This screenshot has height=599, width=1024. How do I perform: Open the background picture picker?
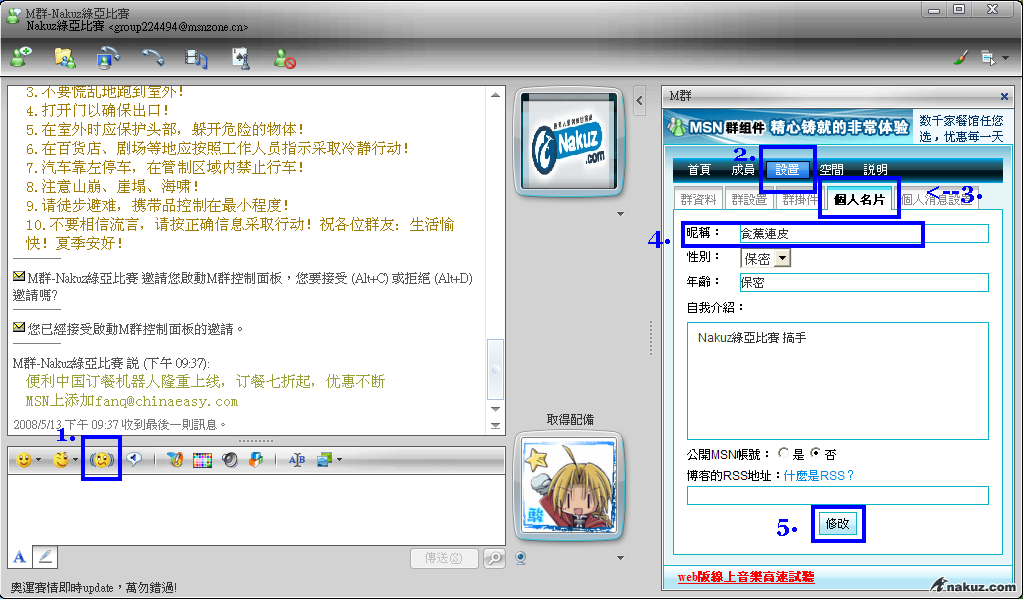point(325,460)
